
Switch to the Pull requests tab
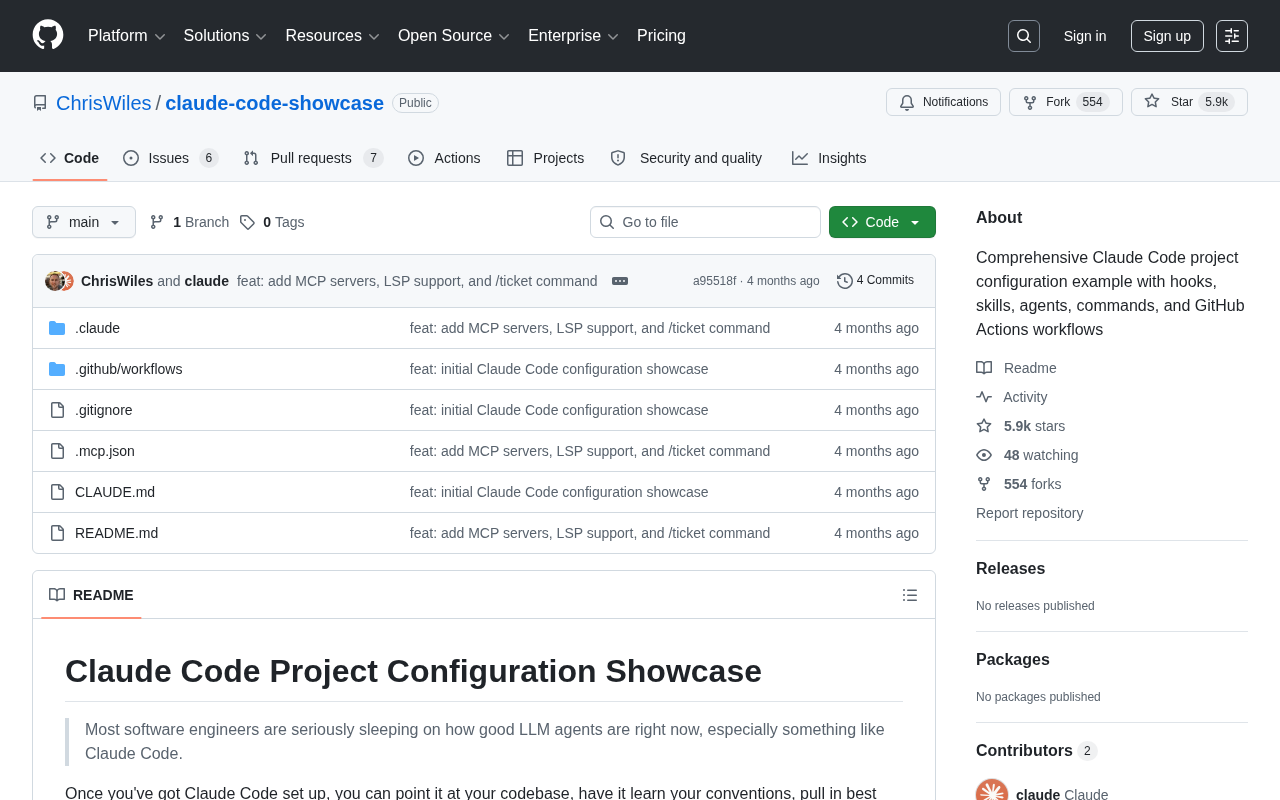[x=313, y=158]
